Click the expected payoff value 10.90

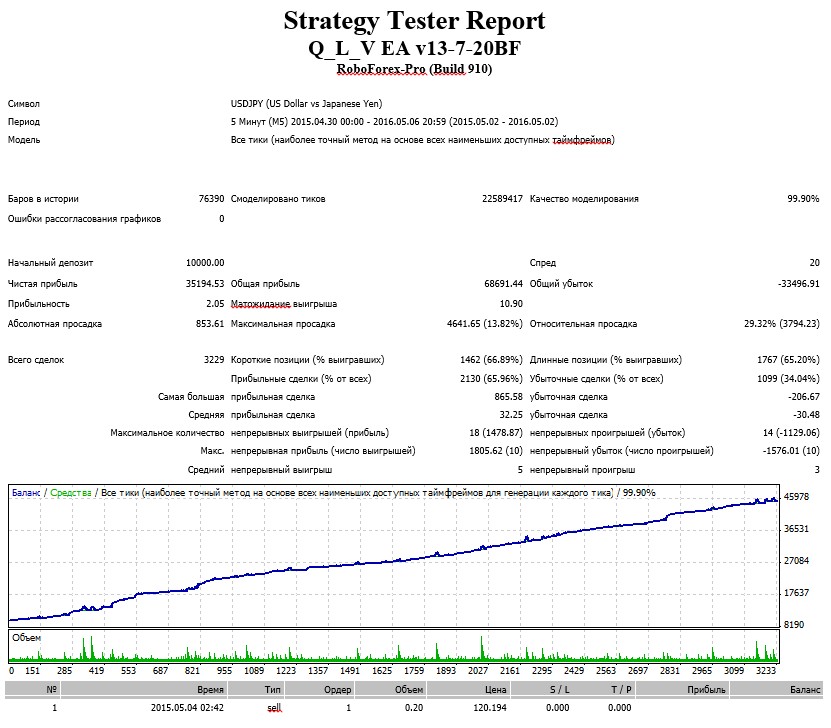click(x=511, y=304)
